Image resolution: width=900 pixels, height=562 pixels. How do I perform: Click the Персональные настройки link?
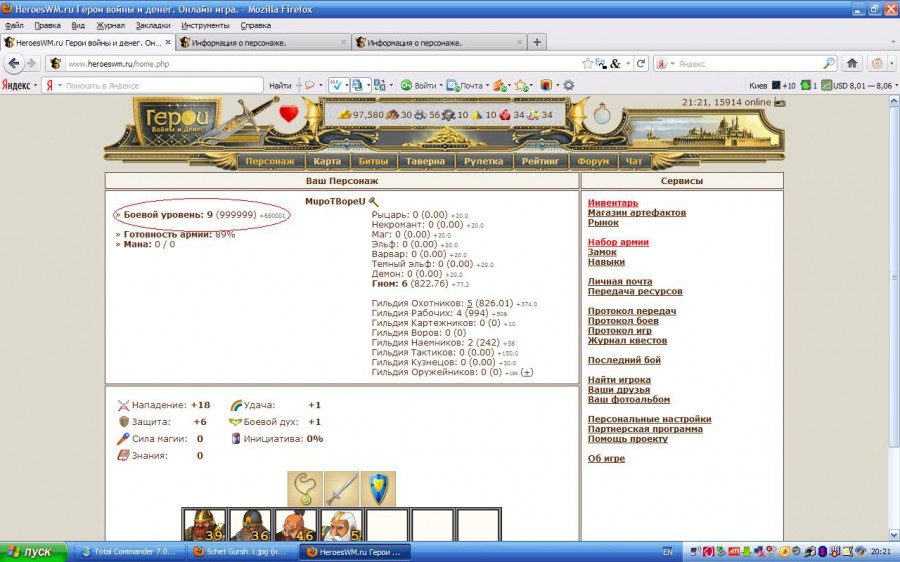(649, 419)
